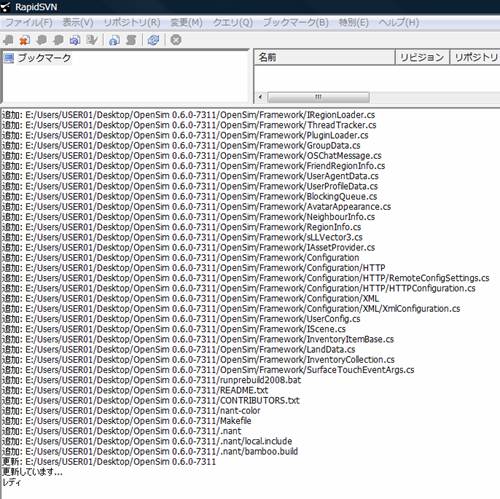The image size is (500, 499).
Task: Click the log line for IRegionLoader.cs
Action: tap(189, 115)
